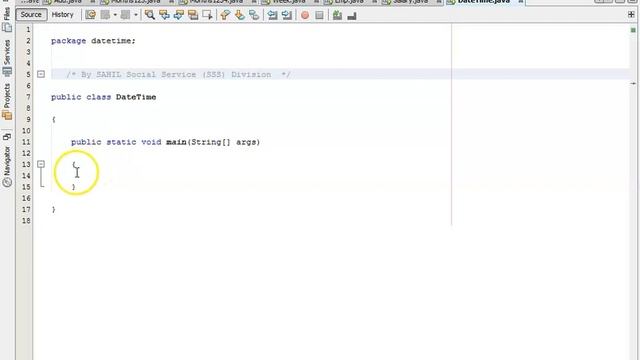
Task: Click the Find Selection magnifier icon
Action: coord(150,15)
